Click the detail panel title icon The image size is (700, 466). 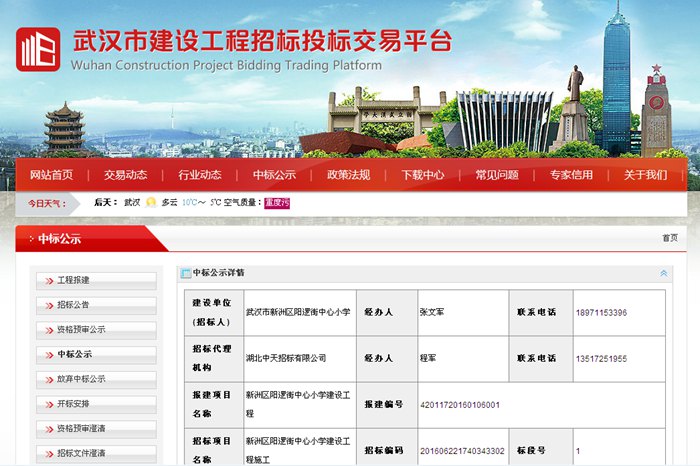tap(186, 272)
